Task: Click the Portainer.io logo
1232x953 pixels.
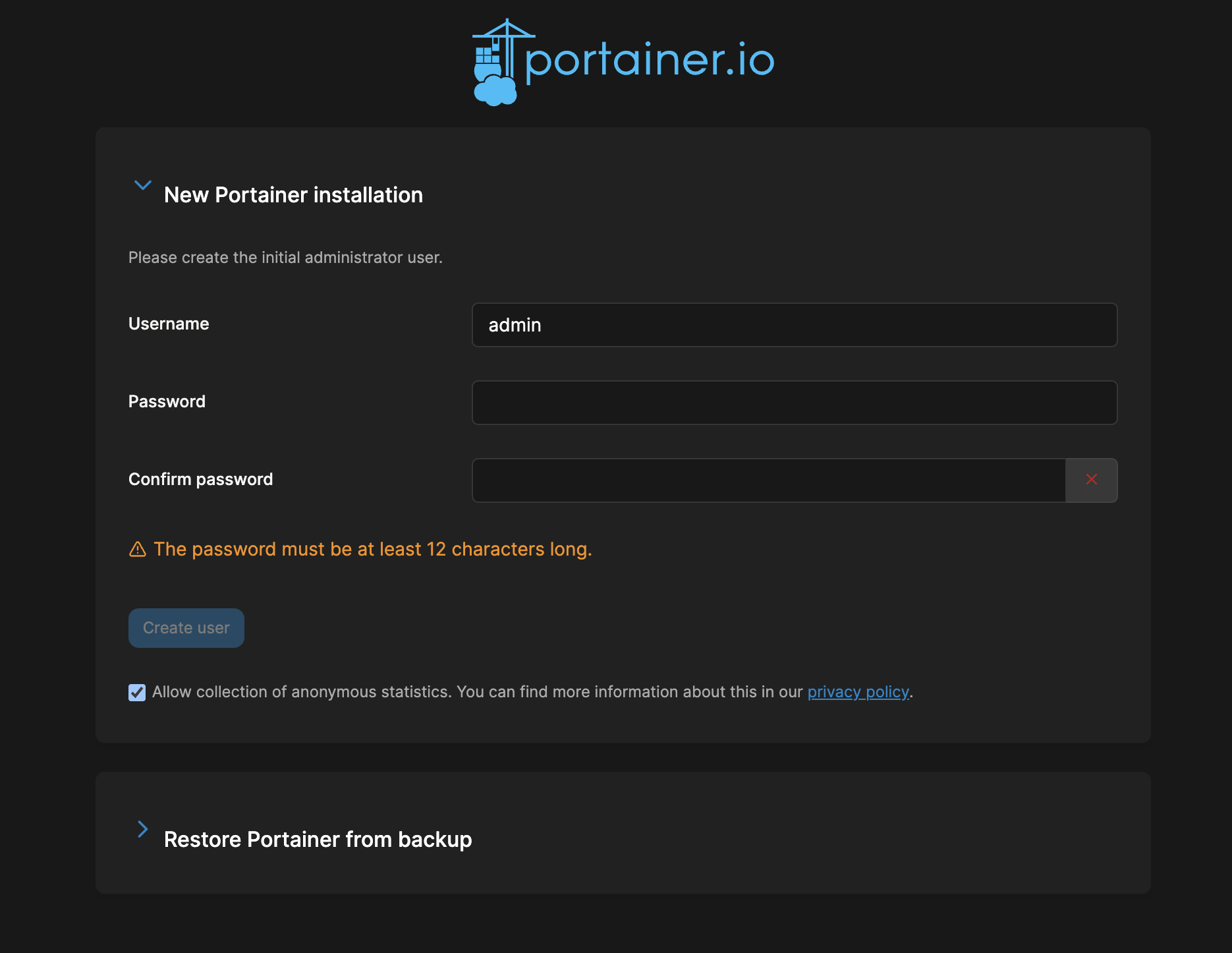Action: (x=623, y=62)
